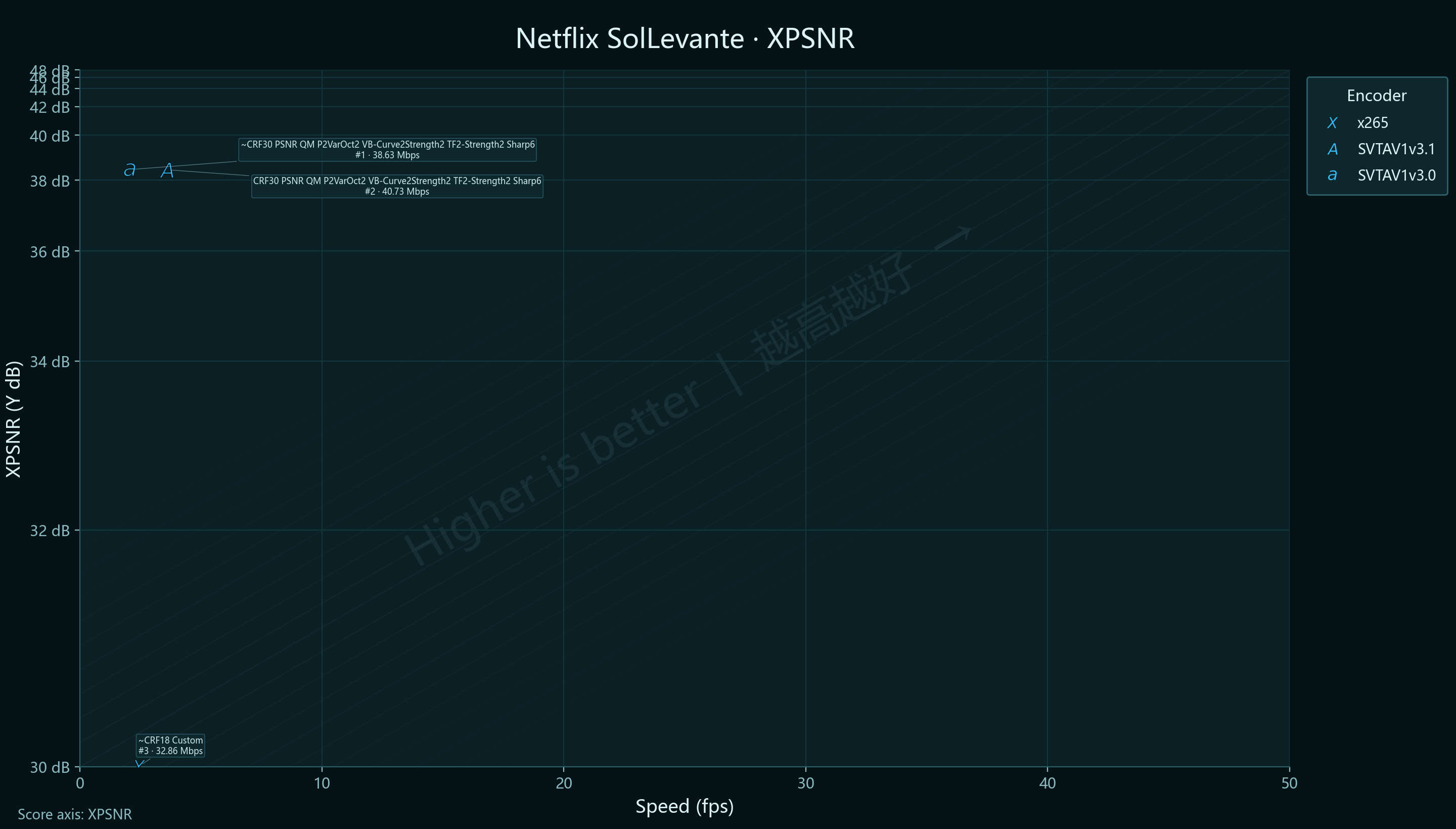
Task: Click the 42 dB y-axis tick label
Action: pyautogui.click(x=50, y=108)
